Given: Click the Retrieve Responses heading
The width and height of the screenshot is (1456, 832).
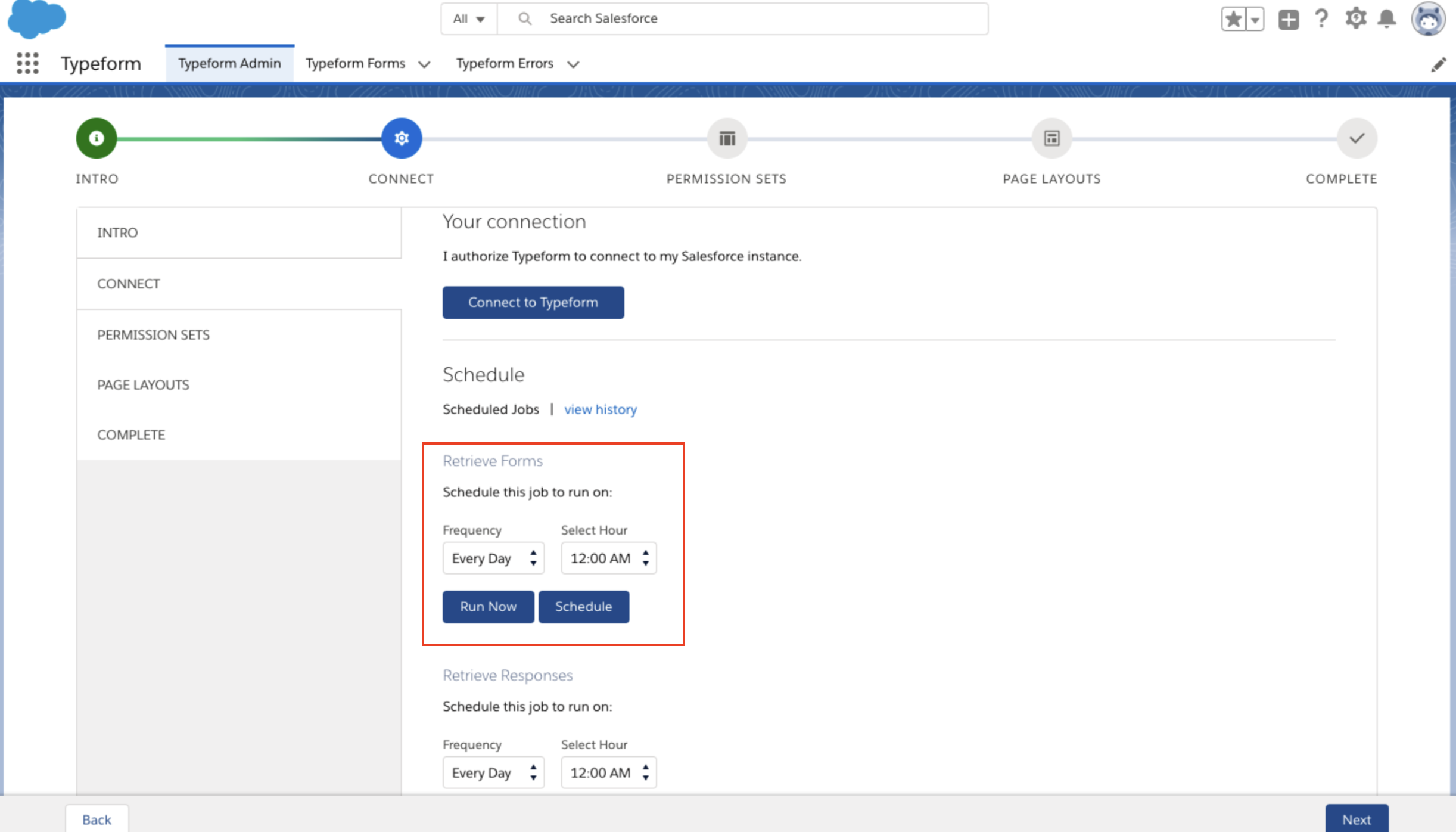Looking at the screenshot, I should pyautogui.click(x=508, y=675).
